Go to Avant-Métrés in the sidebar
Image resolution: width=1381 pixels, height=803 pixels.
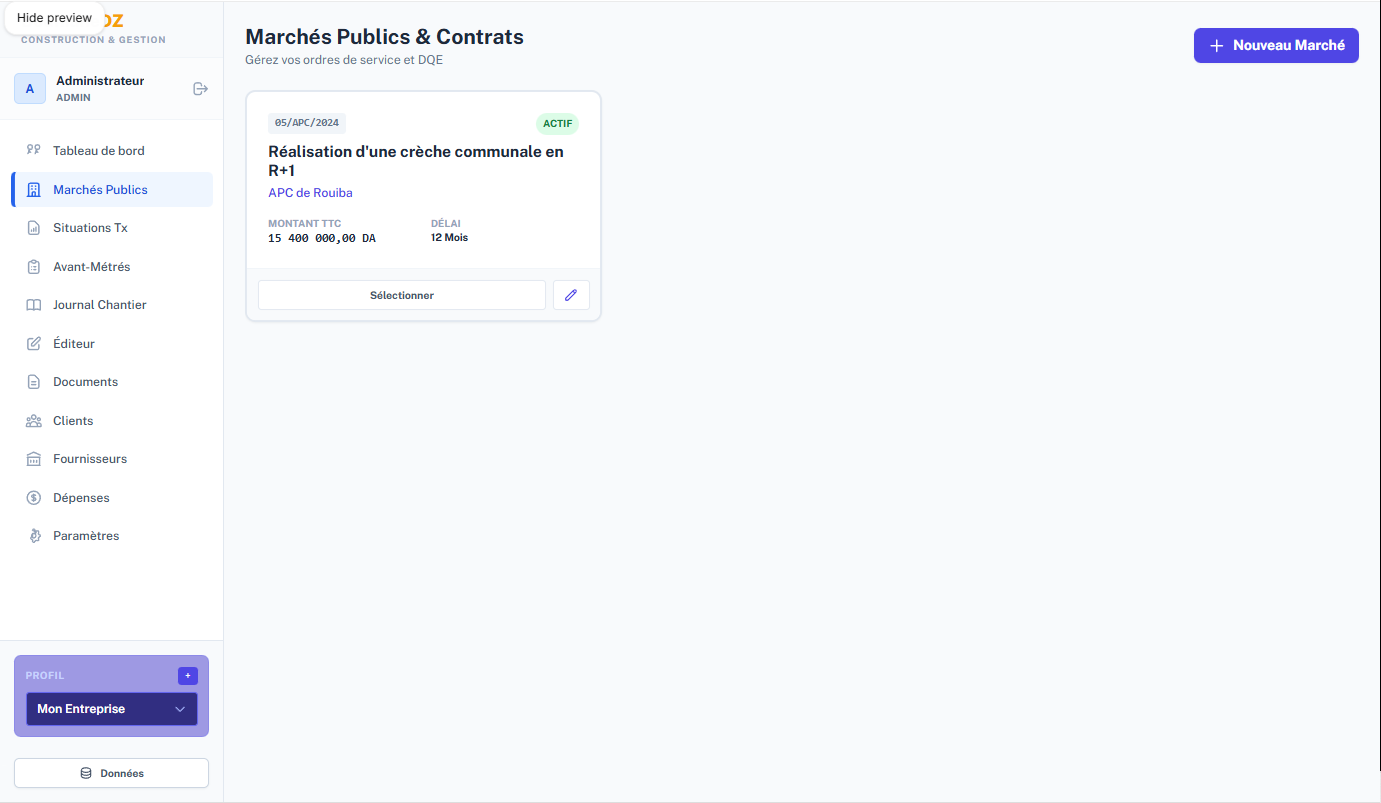(x=91, y=267)
